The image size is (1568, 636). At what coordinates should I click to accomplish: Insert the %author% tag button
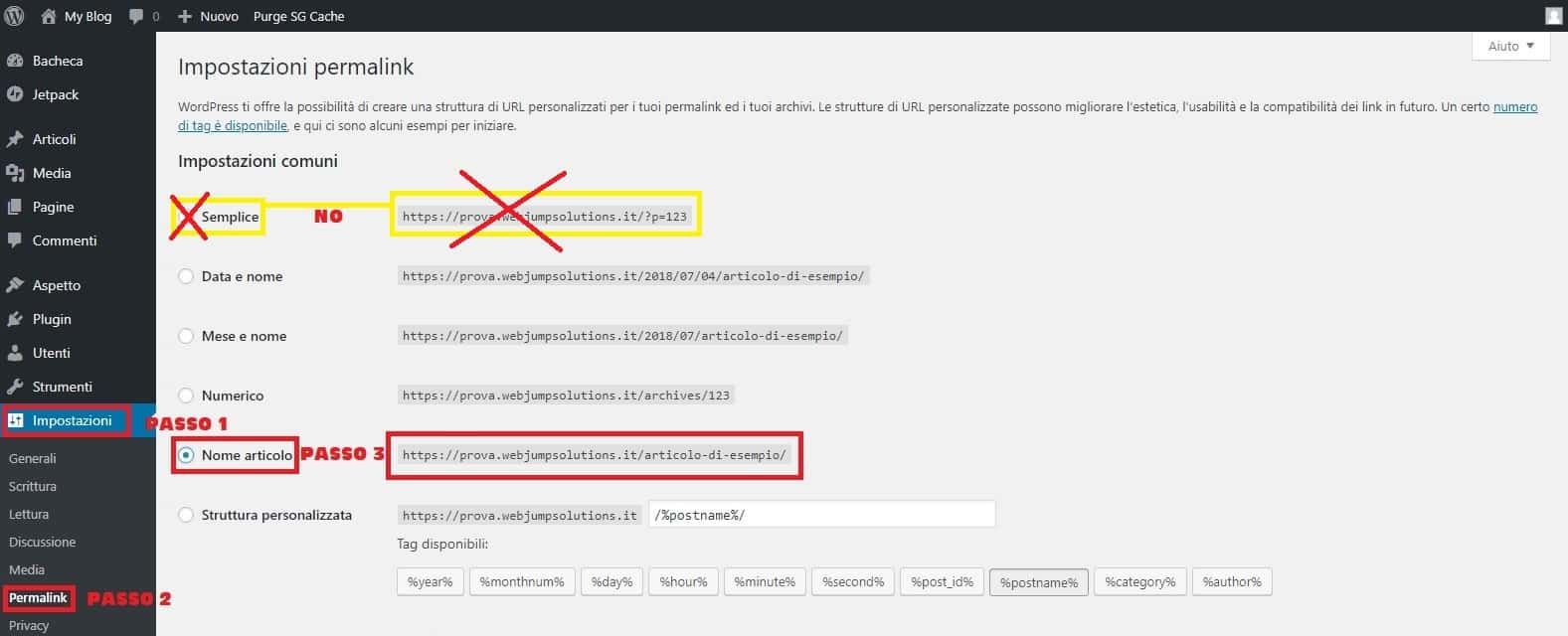tap(1232, 581)
